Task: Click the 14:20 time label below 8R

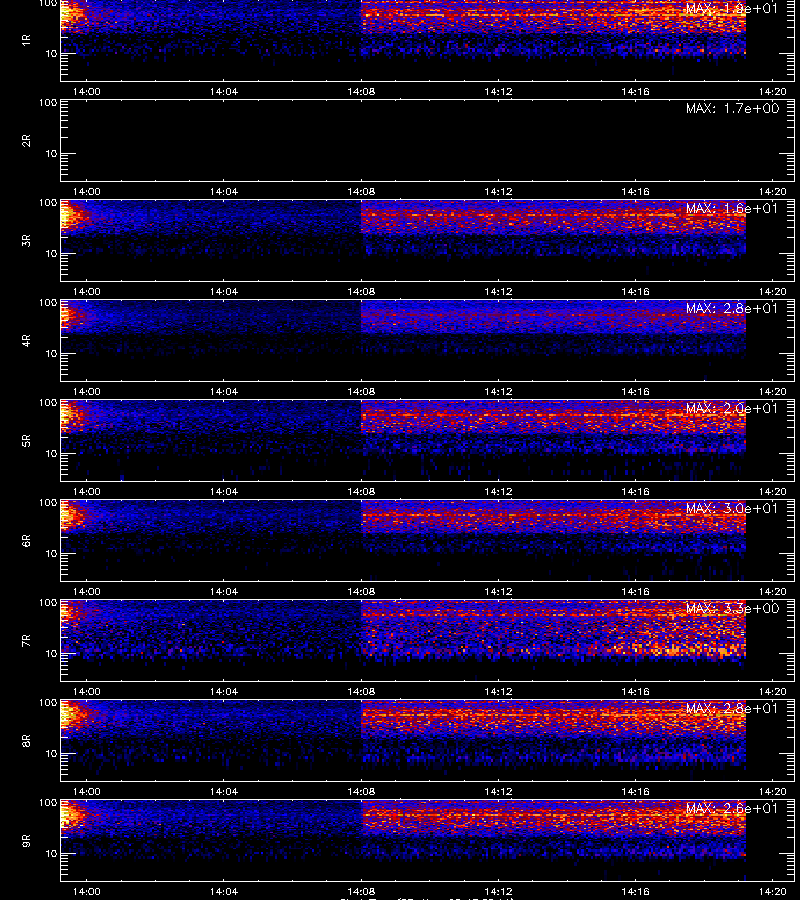Action: point(772,792)
